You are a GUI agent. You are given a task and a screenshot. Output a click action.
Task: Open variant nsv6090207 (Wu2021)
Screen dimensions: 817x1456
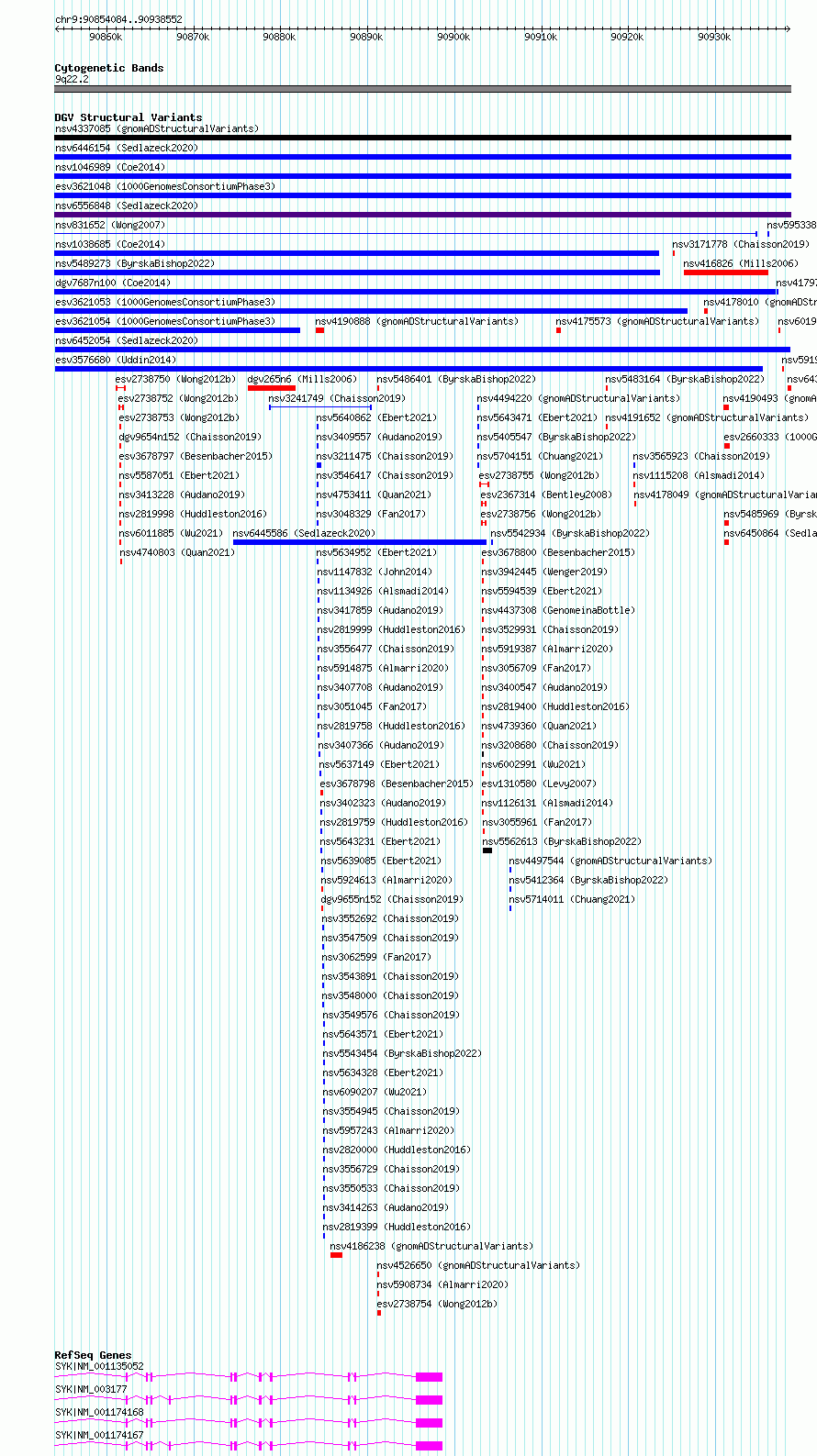pos(375,1092)
